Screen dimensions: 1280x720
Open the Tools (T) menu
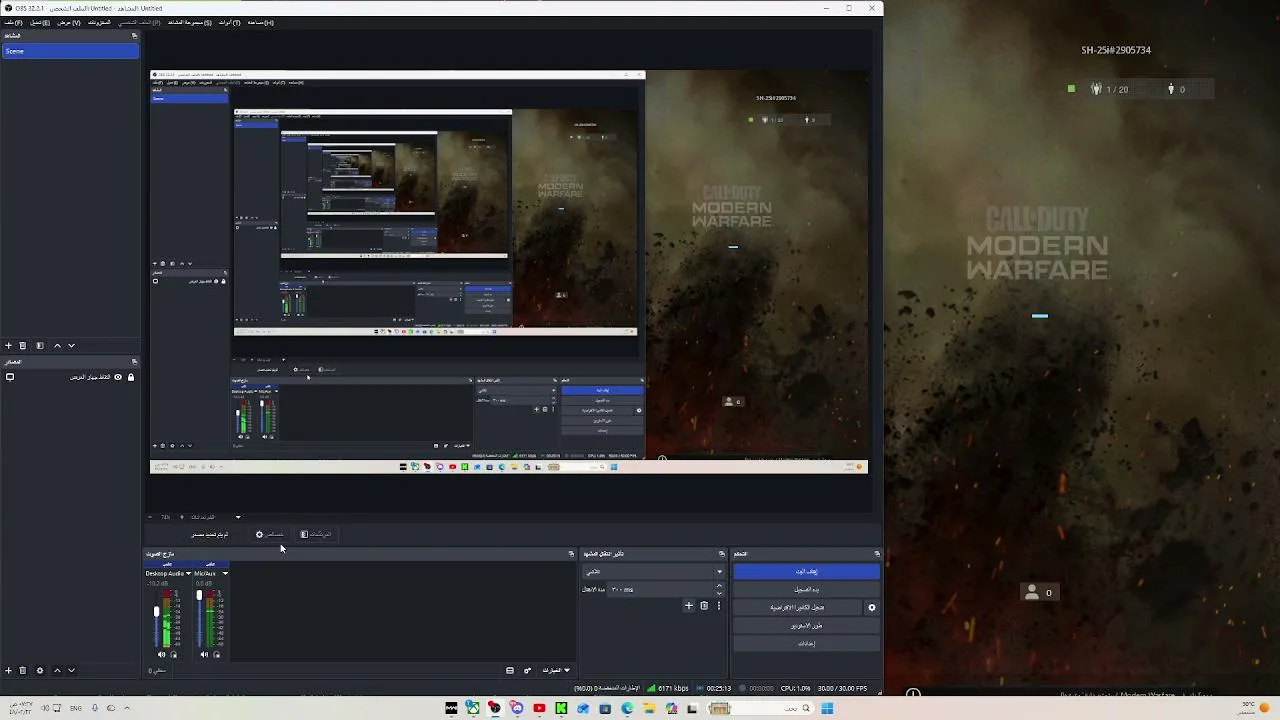click(x=229, y=22)
